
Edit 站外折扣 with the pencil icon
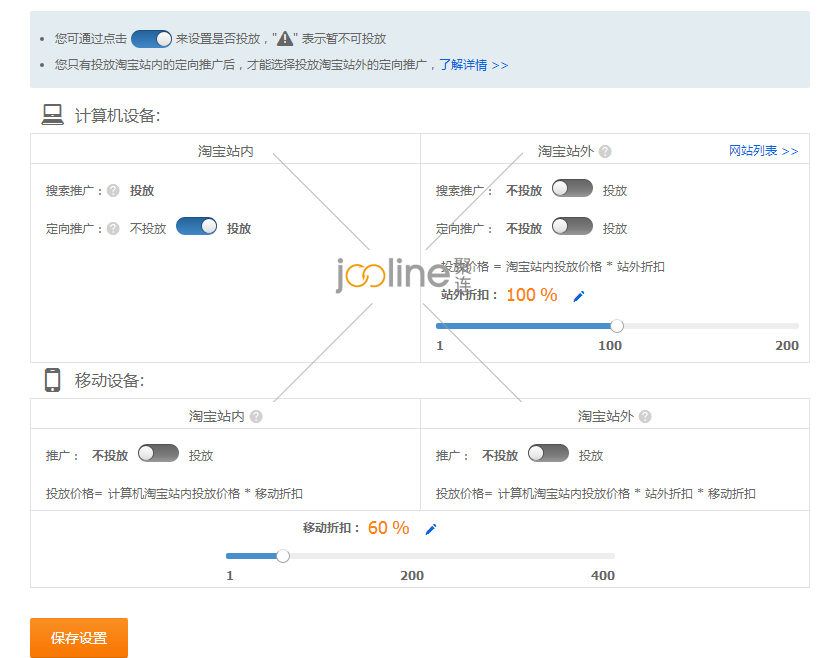[x=579, y=296]
